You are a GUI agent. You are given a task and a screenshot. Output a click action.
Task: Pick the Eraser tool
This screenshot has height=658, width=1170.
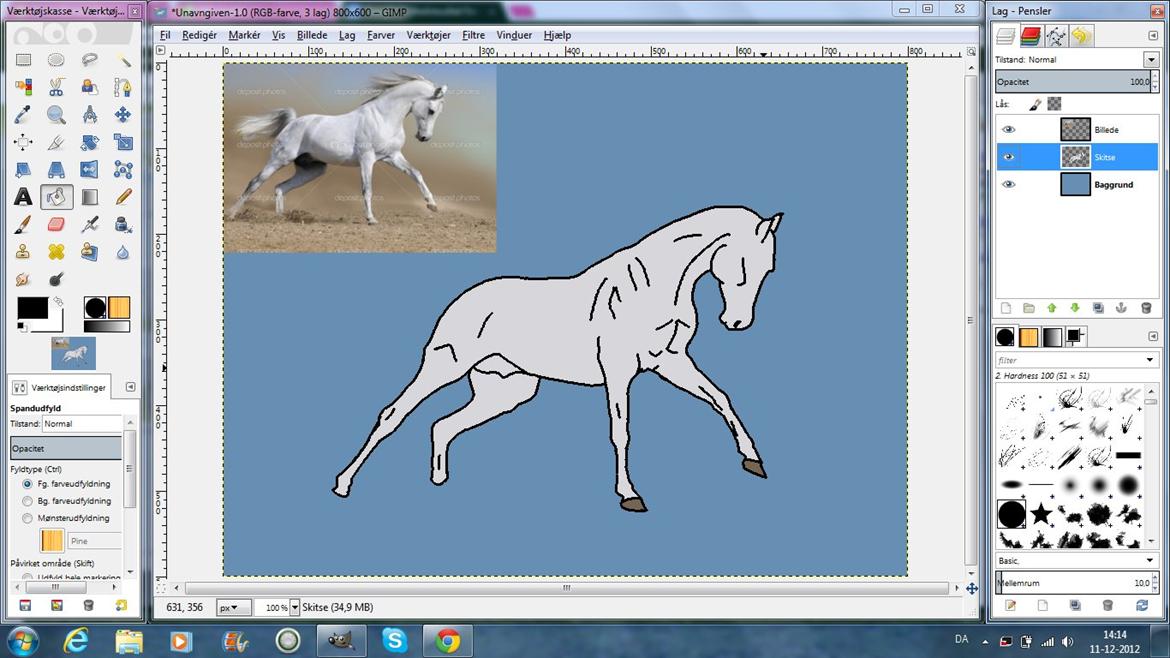pos(56,224)
